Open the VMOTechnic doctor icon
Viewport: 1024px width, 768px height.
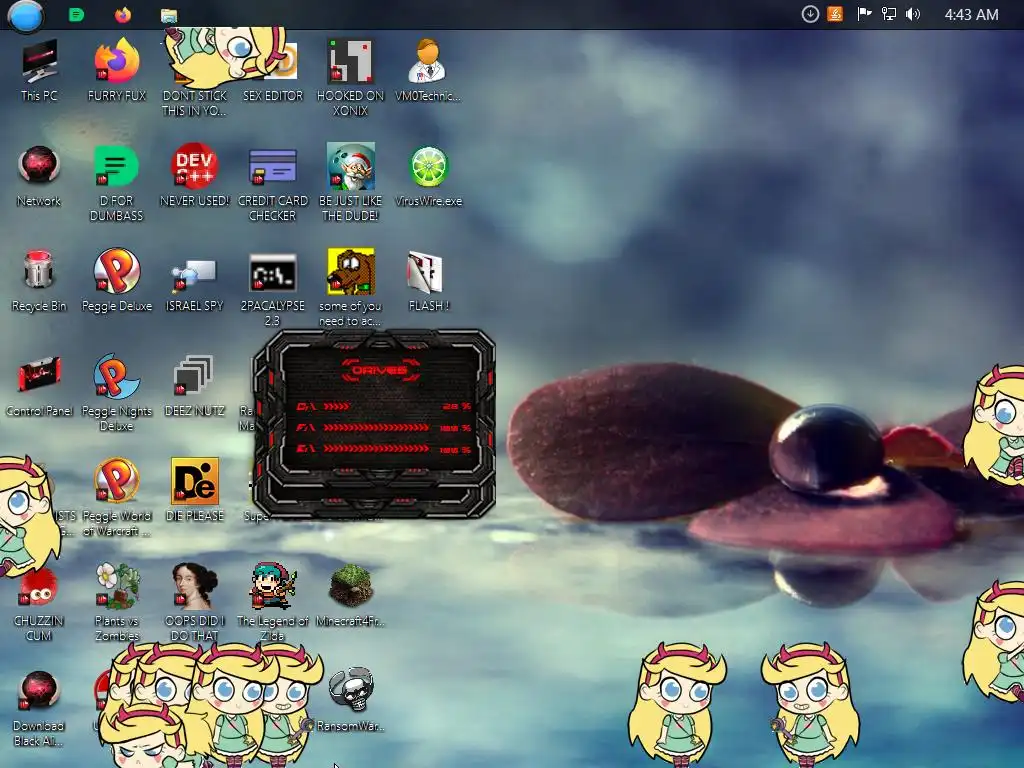point(428,69)
